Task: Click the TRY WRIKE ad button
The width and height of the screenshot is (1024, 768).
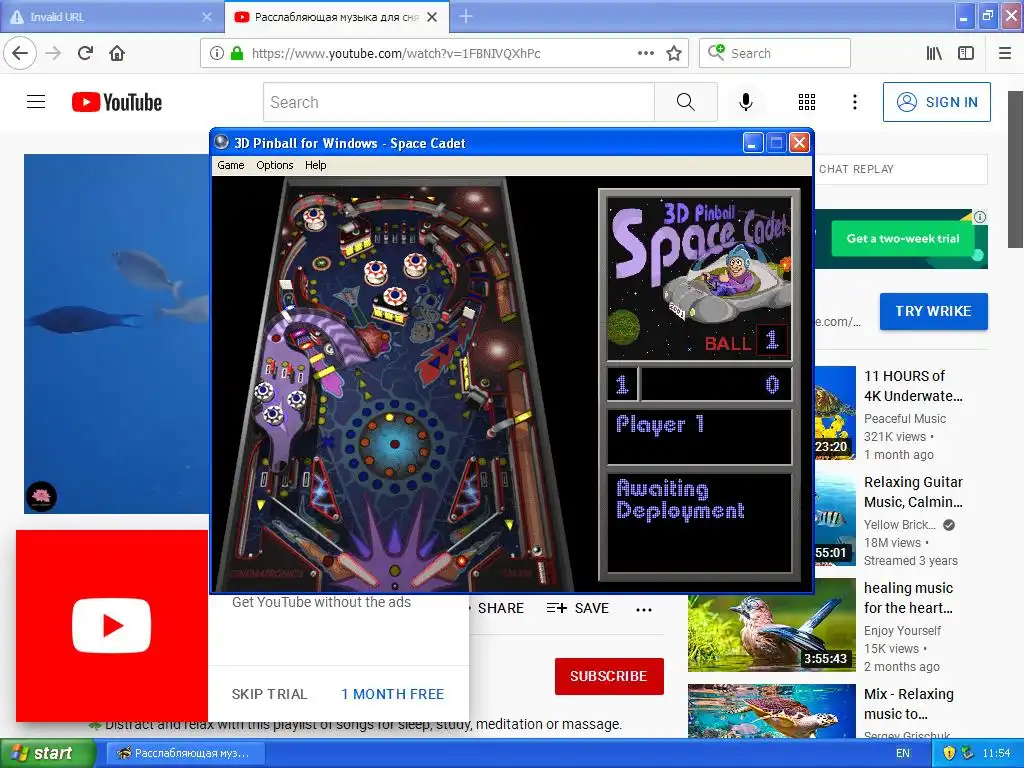Action: pyautogui.click(x=933, y=312)
